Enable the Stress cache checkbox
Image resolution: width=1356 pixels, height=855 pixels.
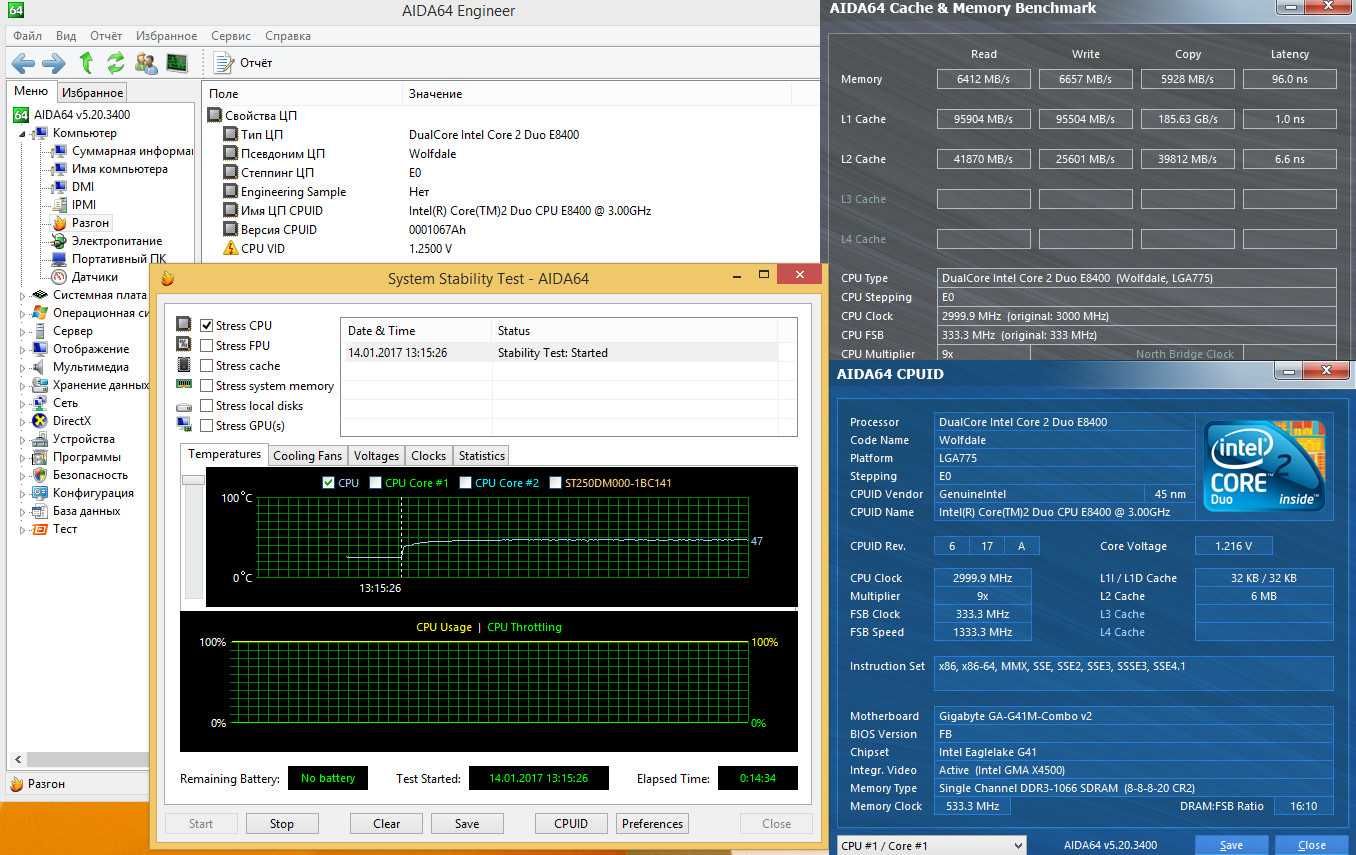click(x=207, y=365)
